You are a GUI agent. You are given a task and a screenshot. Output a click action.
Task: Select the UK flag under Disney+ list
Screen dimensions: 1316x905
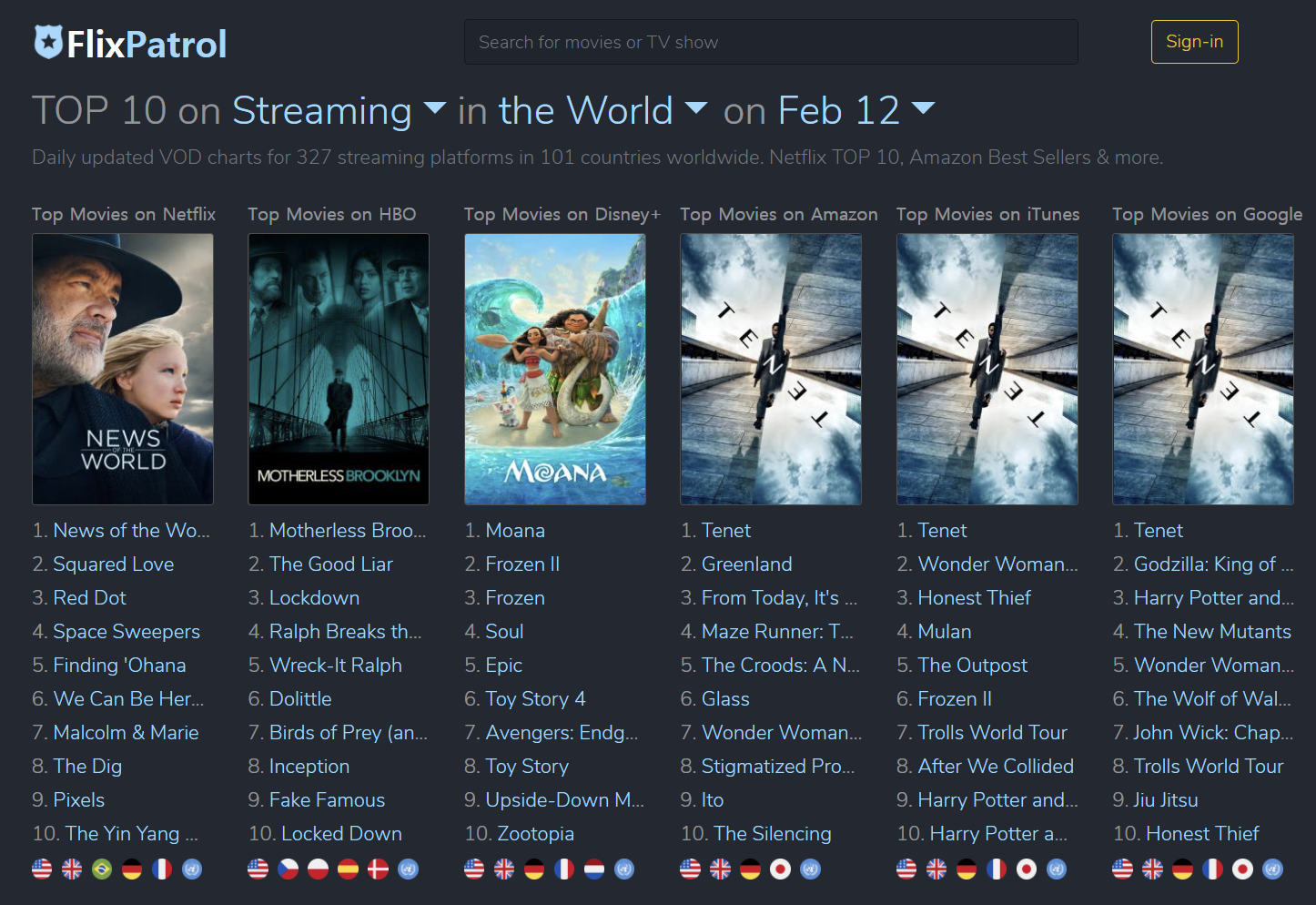[x=504, y=869]
